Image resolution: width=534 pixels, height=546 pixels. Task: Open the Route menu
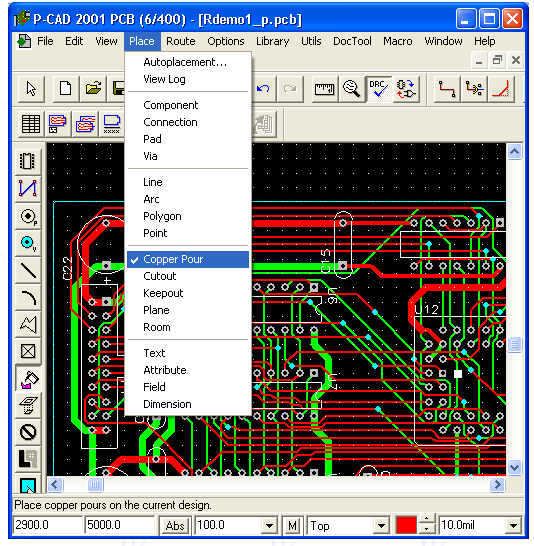click(x=181, y=41)
